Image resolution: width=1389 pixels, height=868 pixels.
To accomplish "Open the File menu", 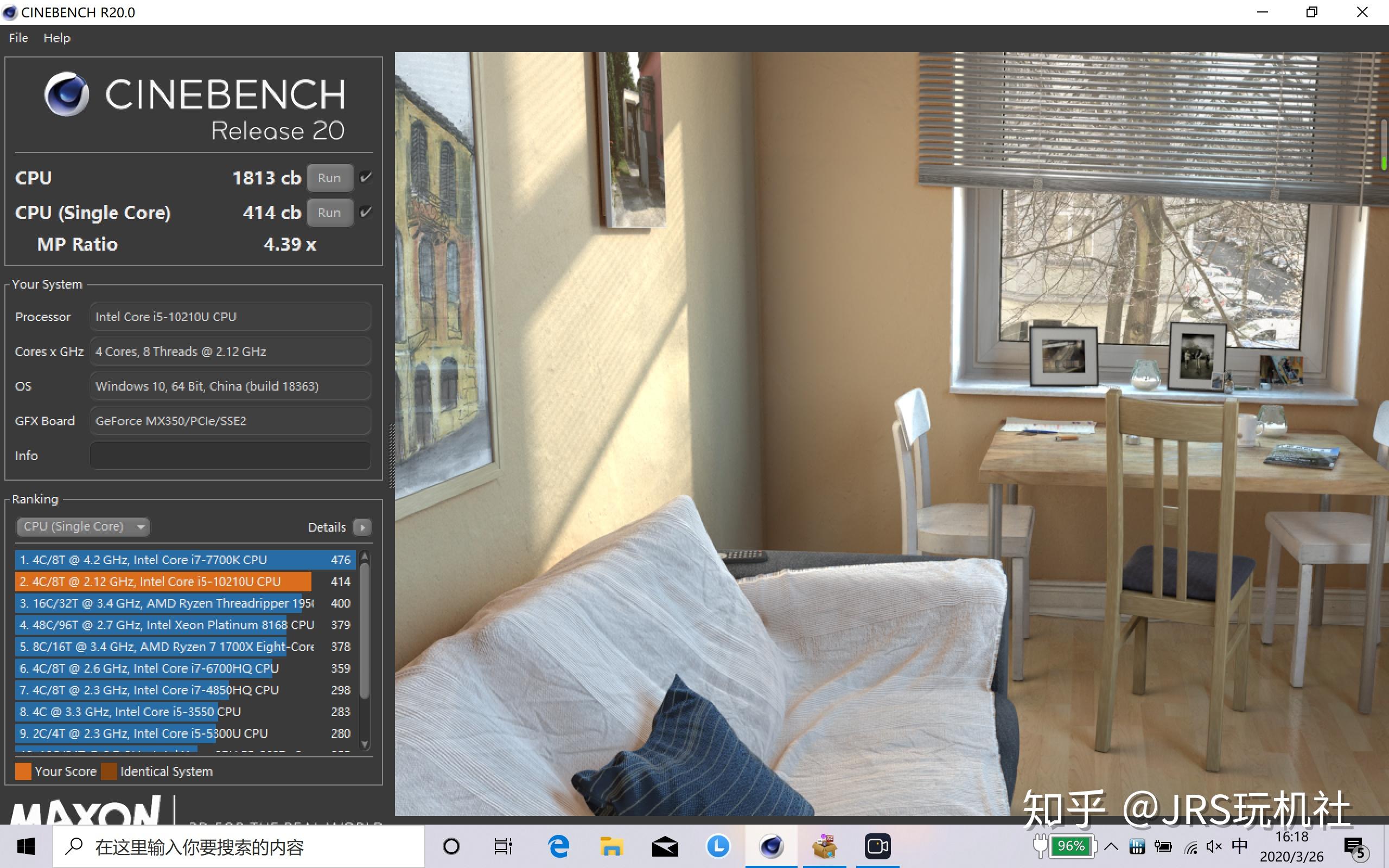I will coord(18,38).
